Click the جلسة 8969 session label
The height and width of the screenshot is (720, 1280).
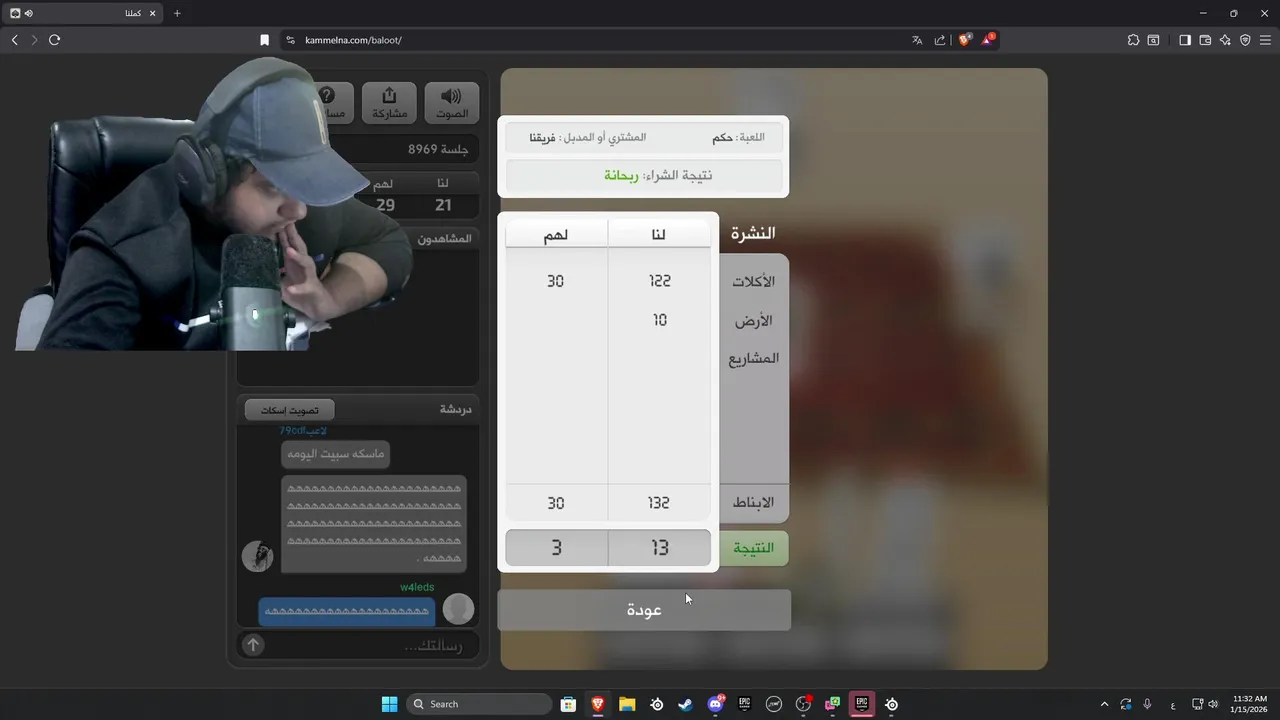pyautogui.click(x=438, y=149)
